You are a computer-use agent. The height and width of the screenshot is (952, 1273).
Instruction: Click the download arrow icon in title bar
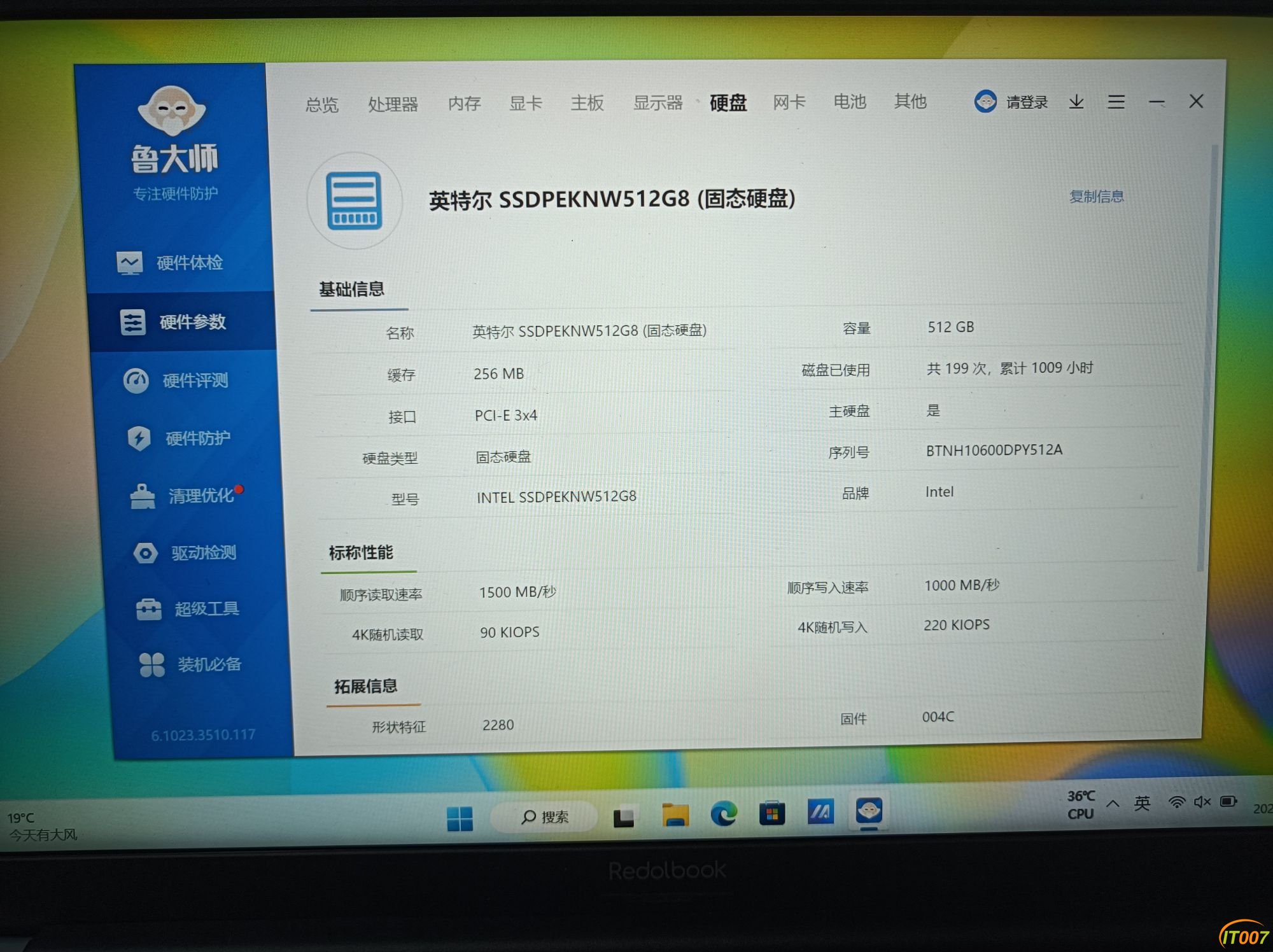[x=1076, y=102]
